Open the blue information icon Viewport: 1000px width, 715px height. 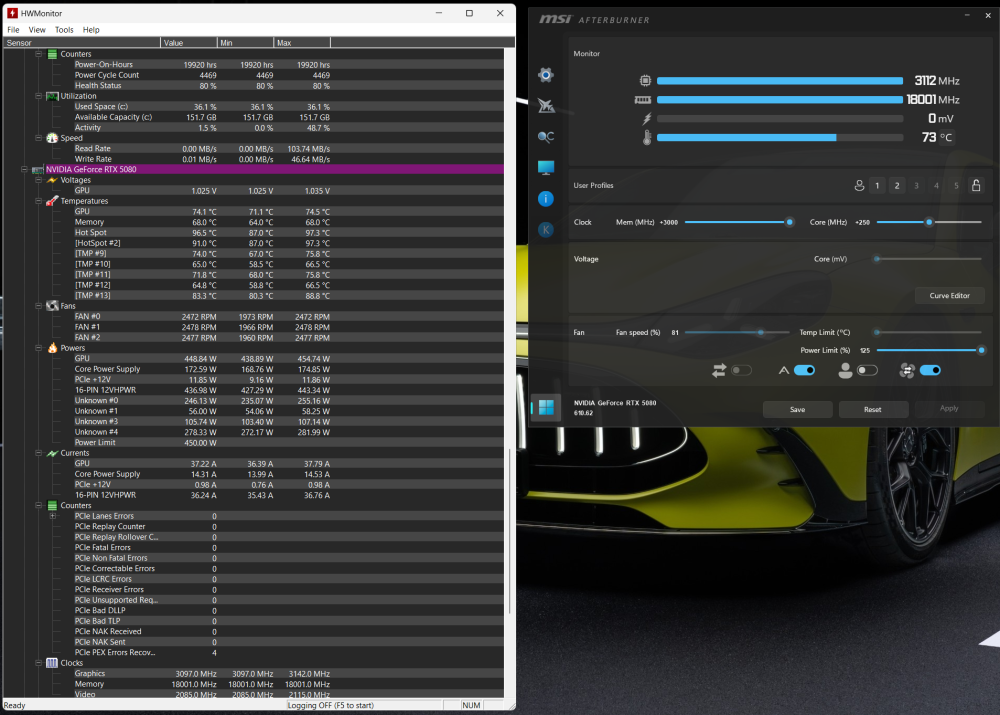tap(545, 199)
